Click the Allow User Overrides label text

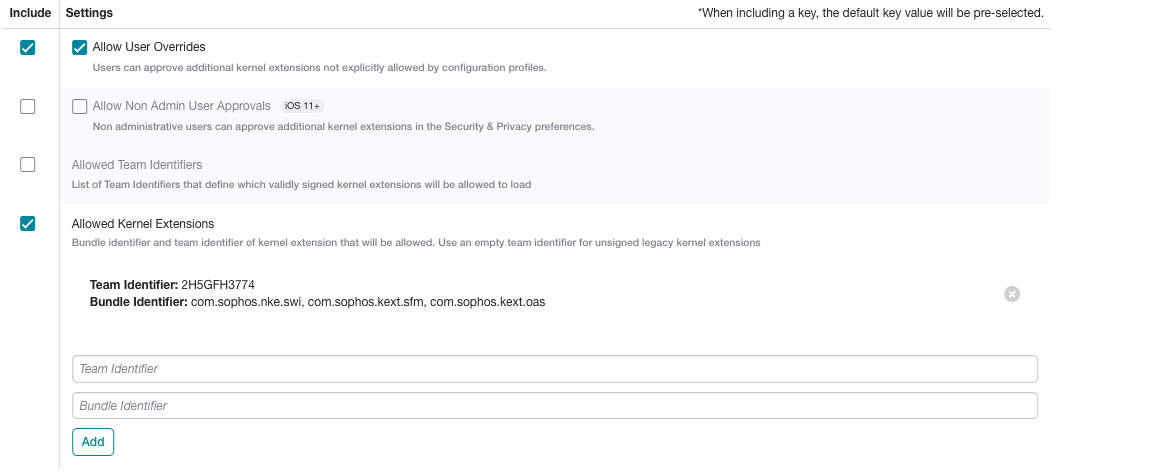click(149, 47)
